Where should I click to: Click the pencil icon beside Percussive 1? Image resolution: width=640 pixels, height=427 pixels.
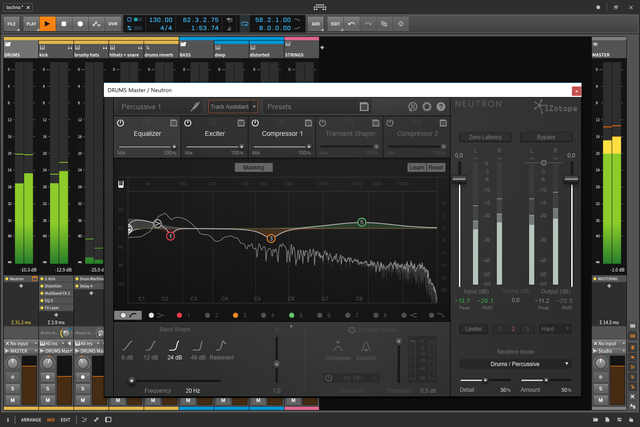(195, 107)
